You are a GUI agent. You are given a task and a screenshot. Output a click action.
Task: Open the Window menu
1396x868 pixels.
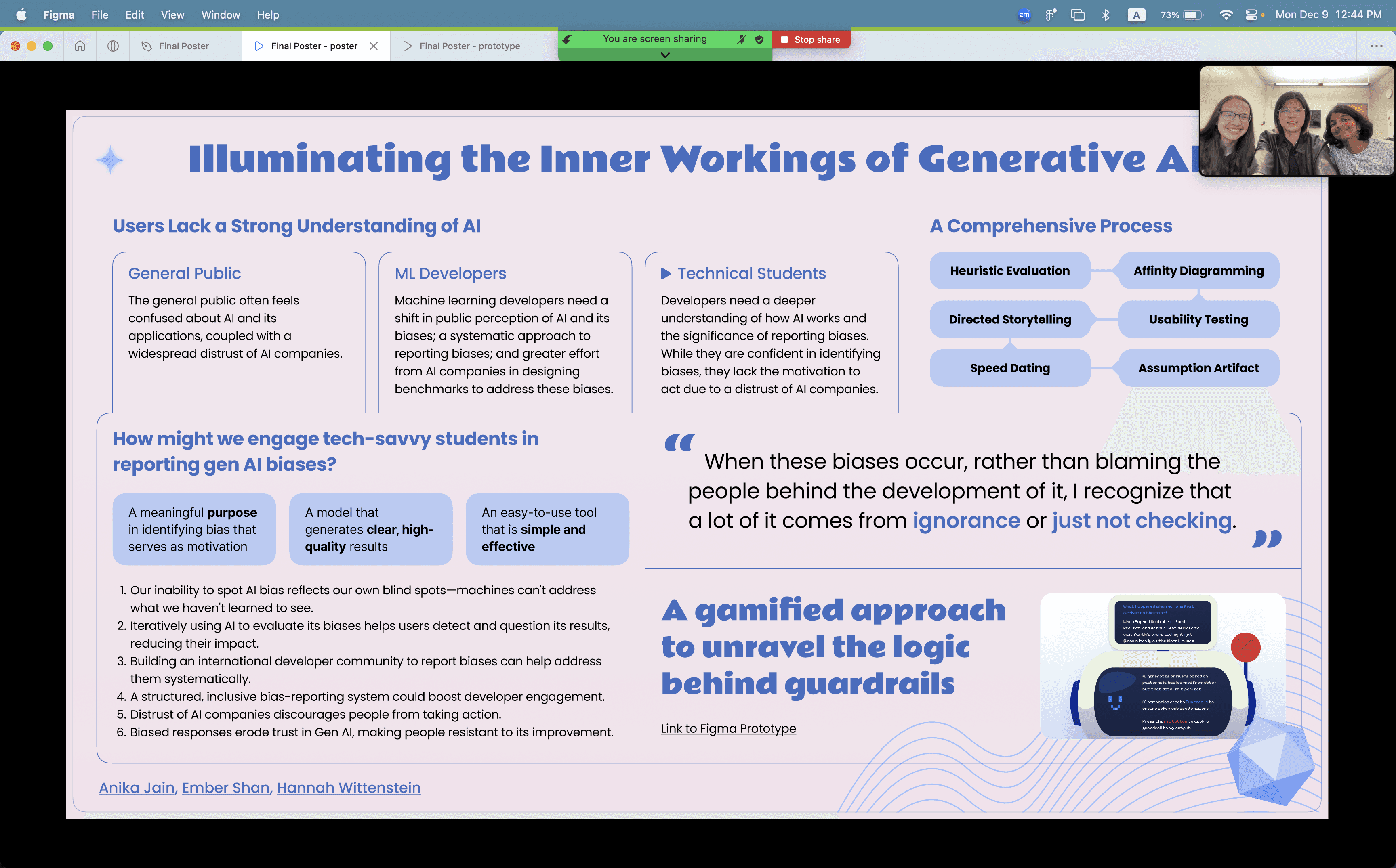pos(221,15)
